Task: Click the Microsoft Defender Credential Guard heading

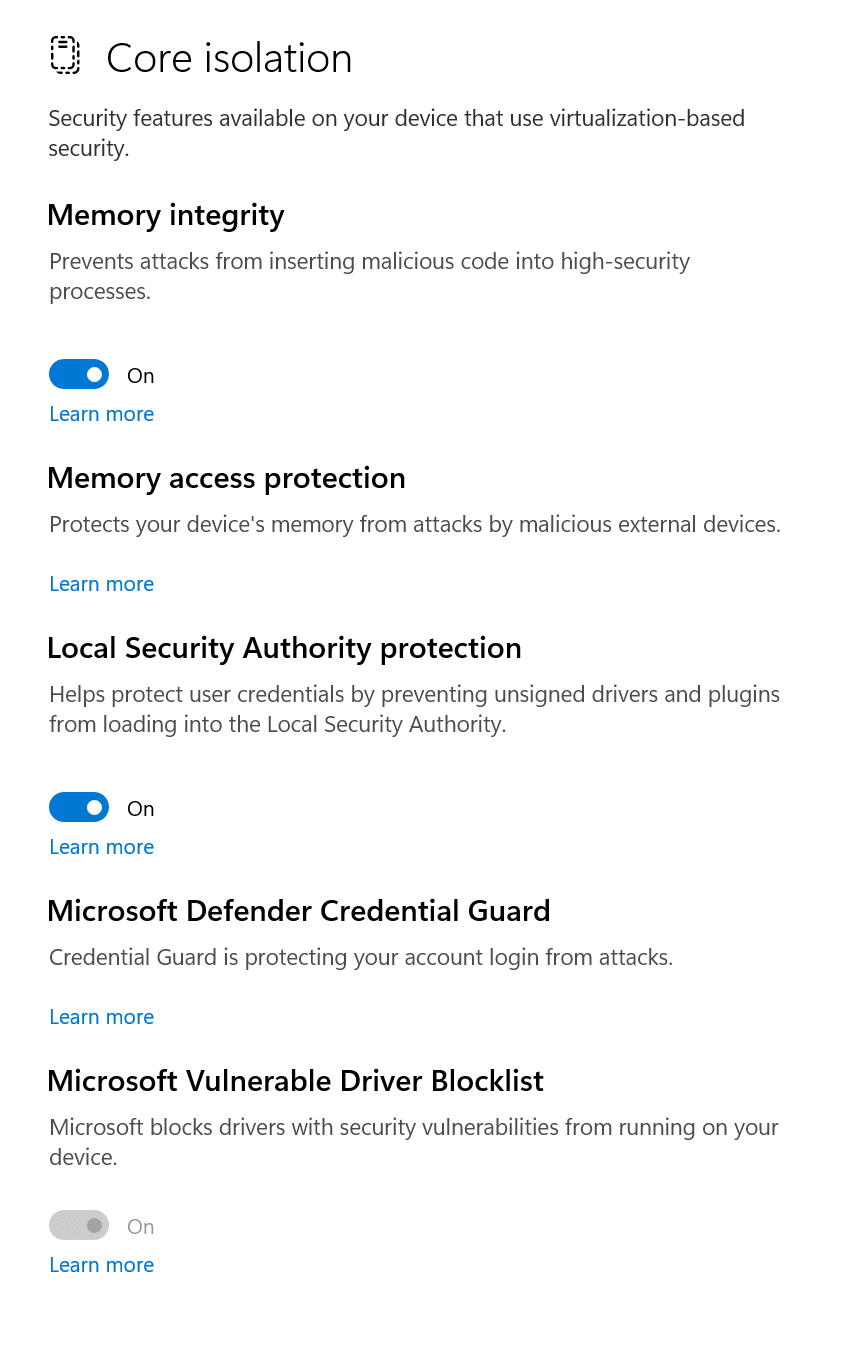Action: pos(299,912)
